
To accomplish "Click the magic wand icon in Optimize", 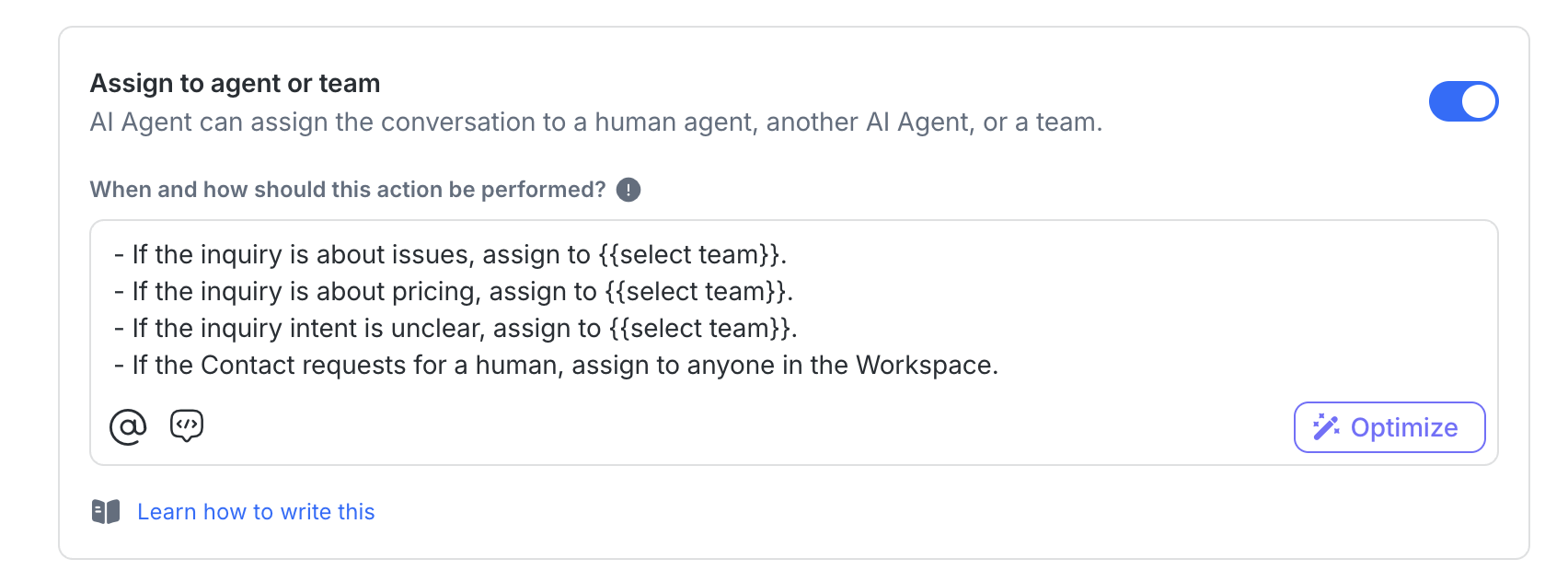I will (x=1325, y=427).
